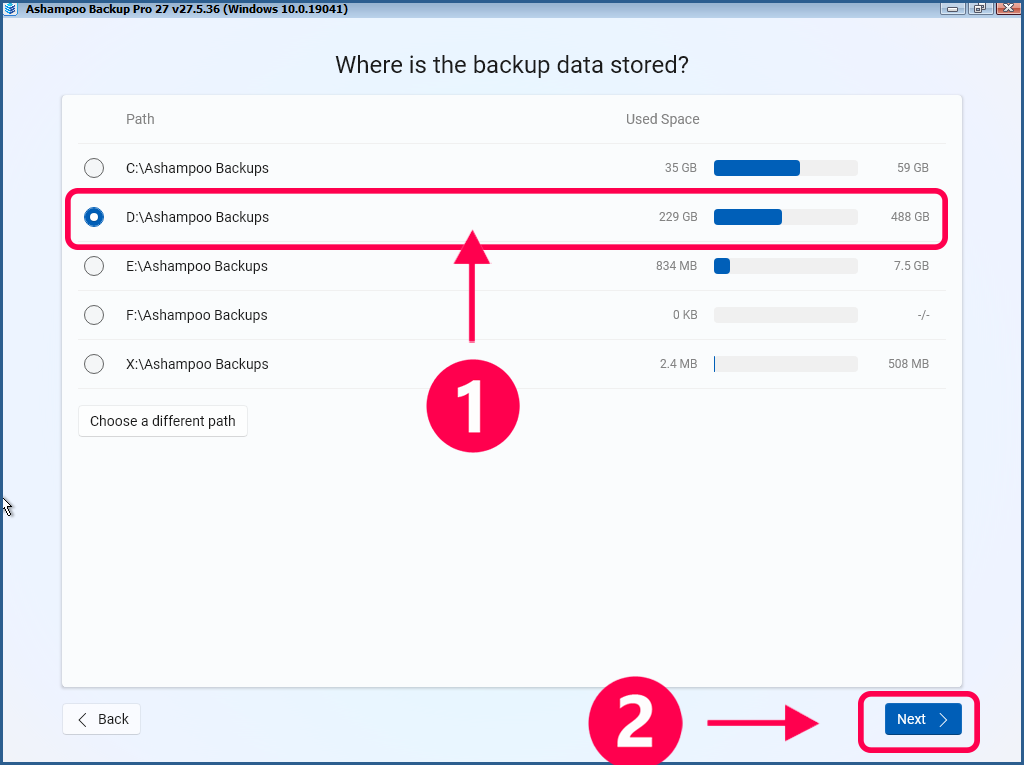Click the Used Space column header
This screenshot has width=1024, height=765.
662,119
